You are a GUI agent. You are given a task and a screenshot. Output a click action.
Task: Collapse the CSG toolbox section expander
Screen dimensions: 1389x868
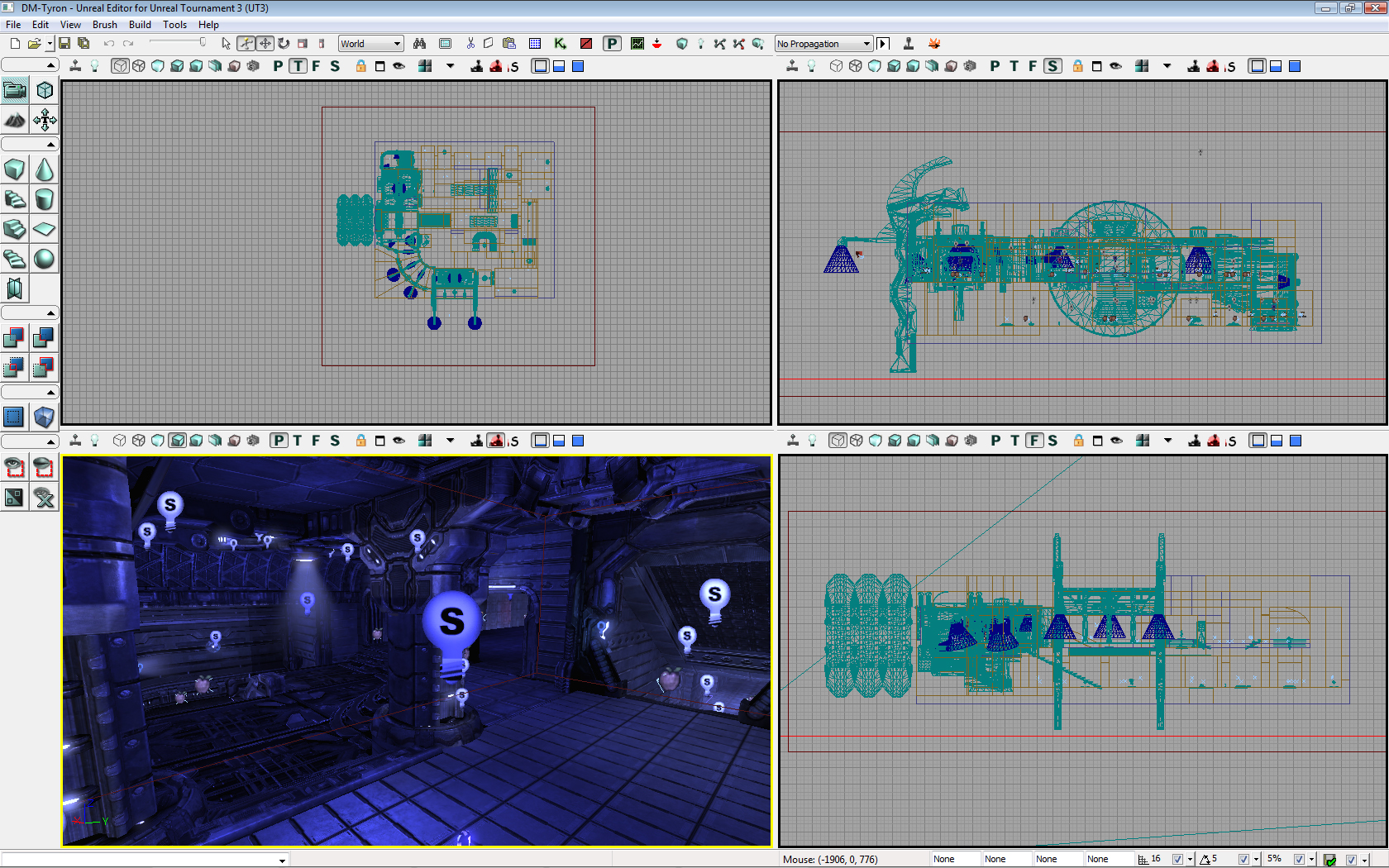click(30, 313)
